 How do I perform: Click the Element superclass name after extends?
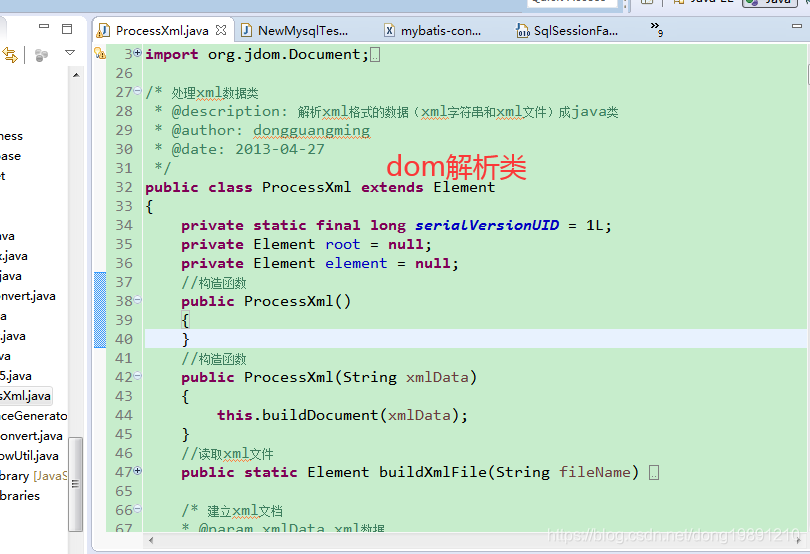(464, 187)
